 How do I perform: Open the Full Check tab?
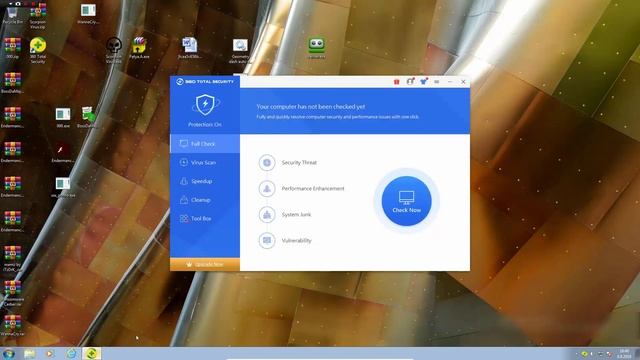(204, 144)
